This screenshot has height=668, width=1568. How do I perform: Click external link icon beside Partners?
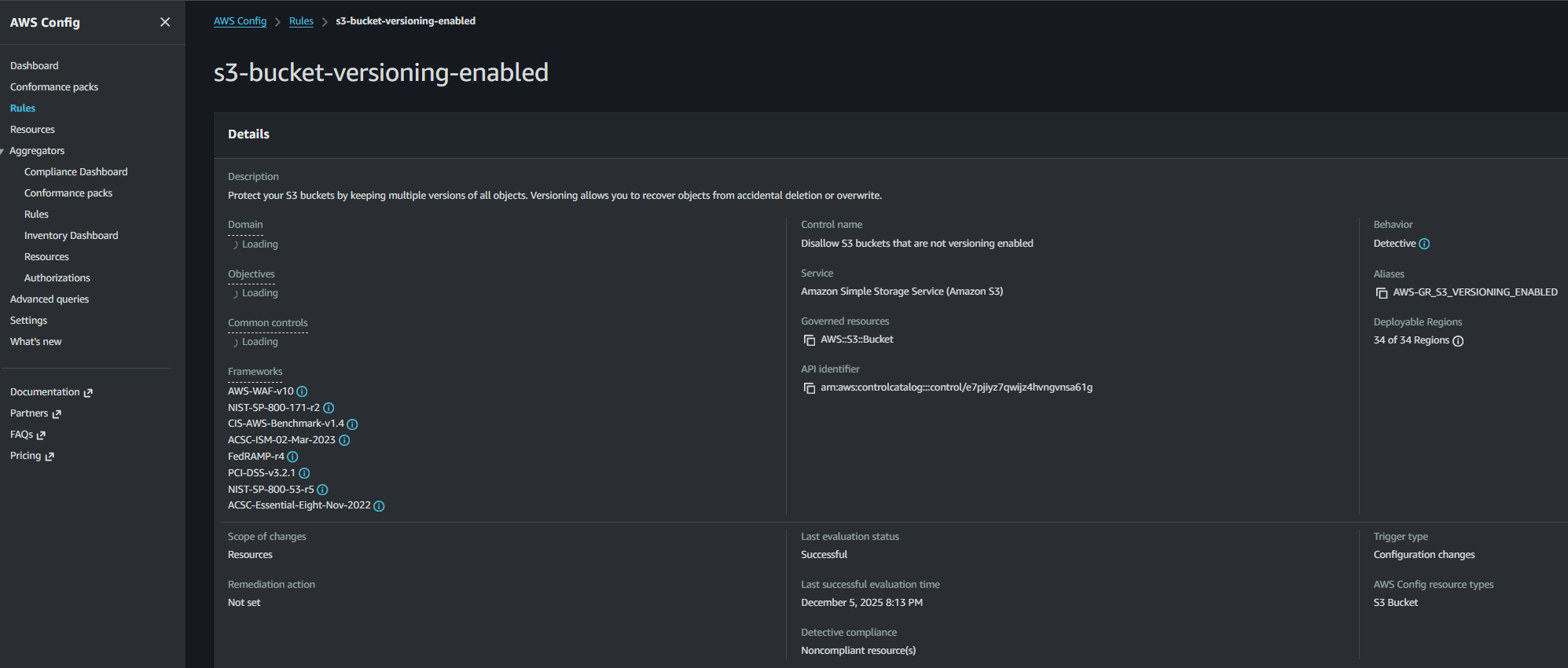57,414
